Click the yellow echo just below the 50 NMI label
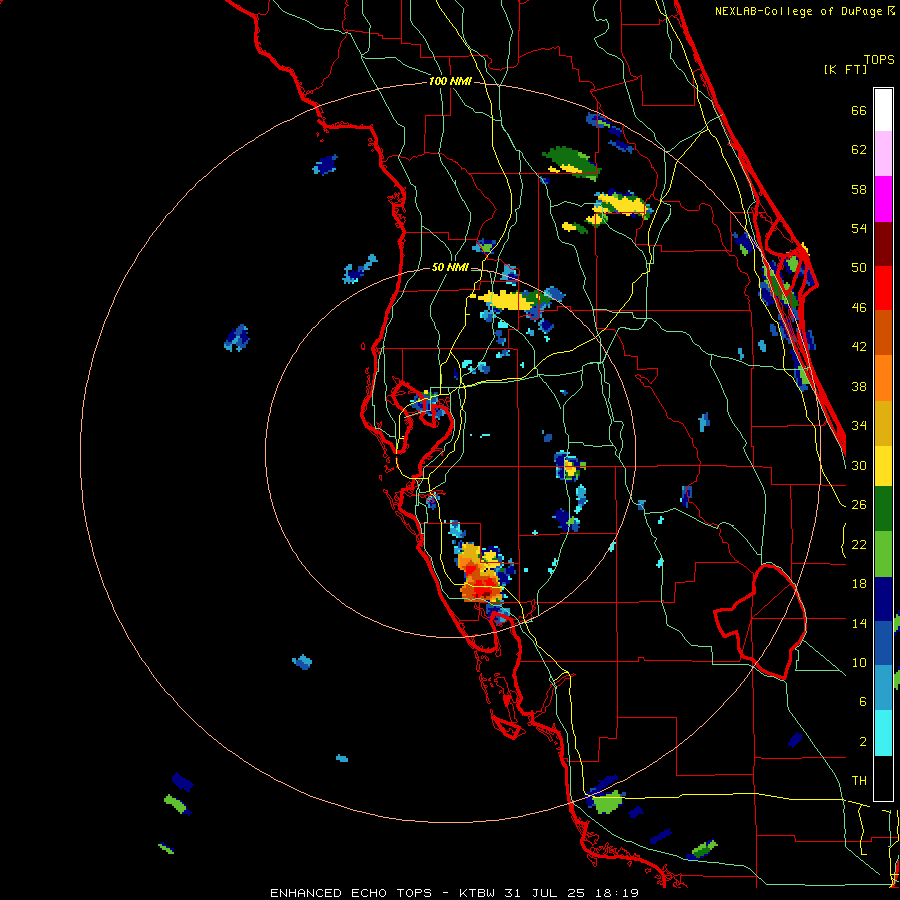 coord(505,300)
